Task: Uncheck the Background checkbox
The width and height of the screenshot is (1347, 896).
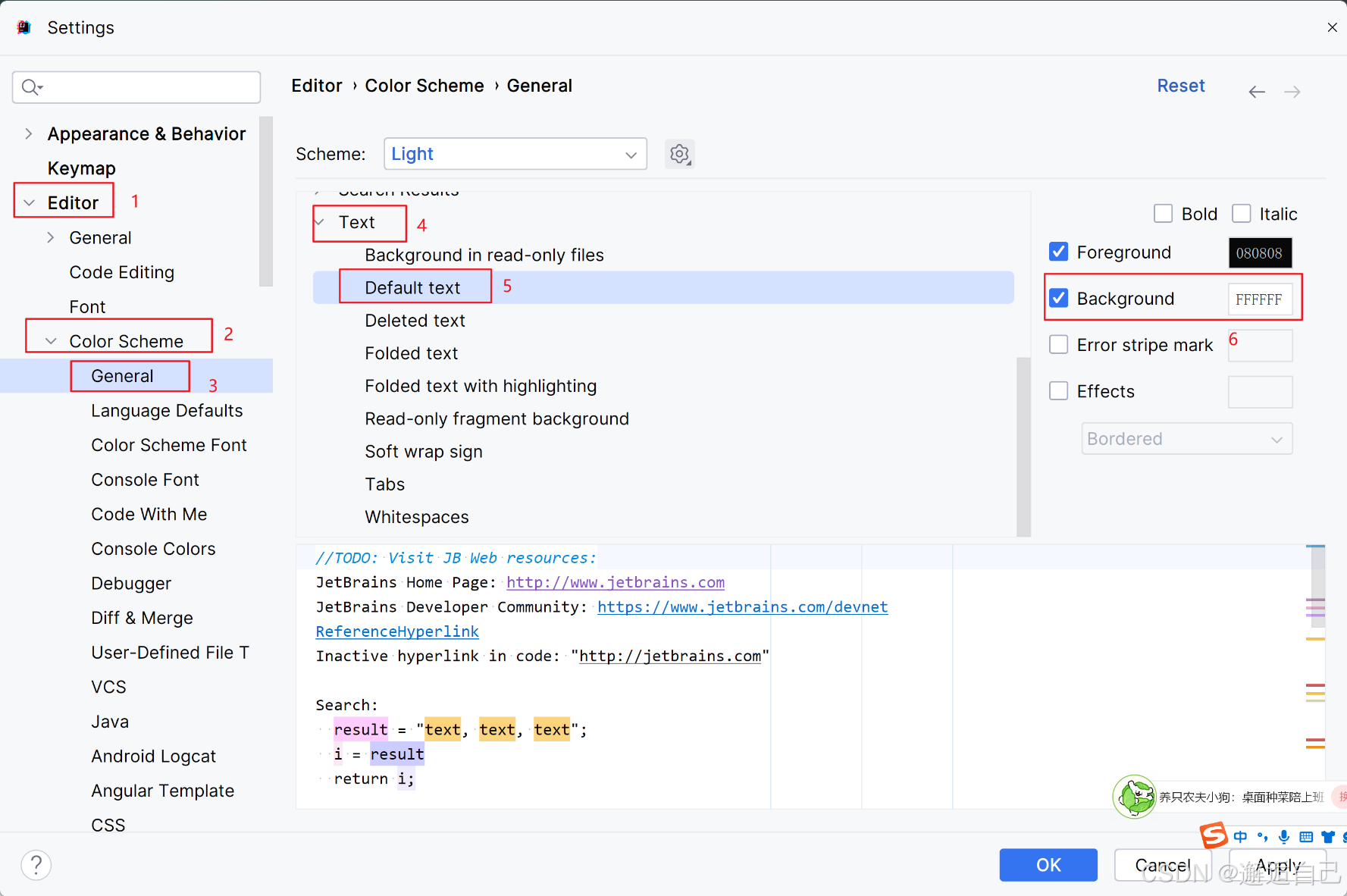Action: (1058, 298)
